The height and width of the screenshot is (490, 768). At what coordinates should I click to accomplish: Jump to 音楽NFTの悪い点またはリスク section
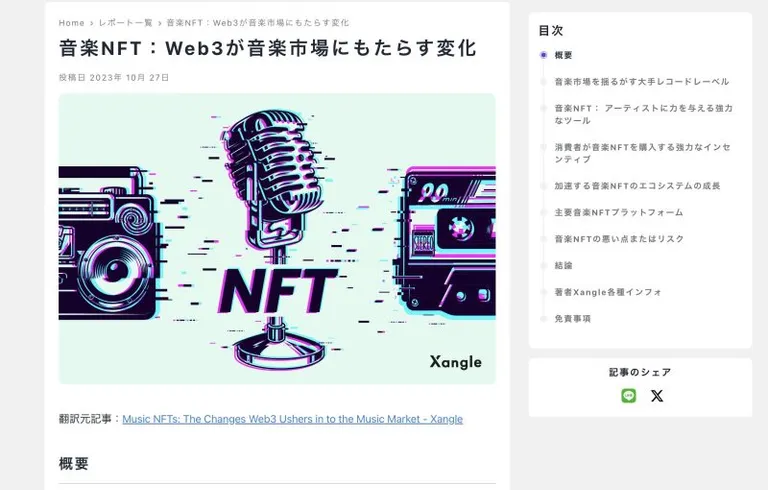click(x=619, y=239)
